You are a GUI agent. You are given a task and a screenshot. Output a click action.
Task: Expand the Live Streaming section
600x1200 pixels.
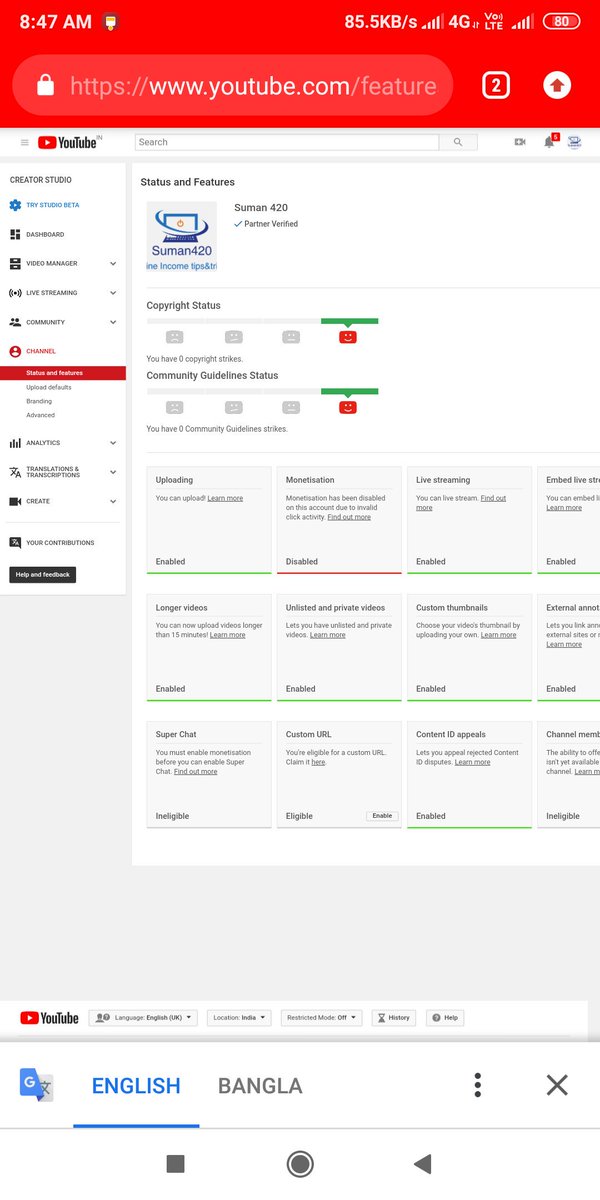point(113,293)
